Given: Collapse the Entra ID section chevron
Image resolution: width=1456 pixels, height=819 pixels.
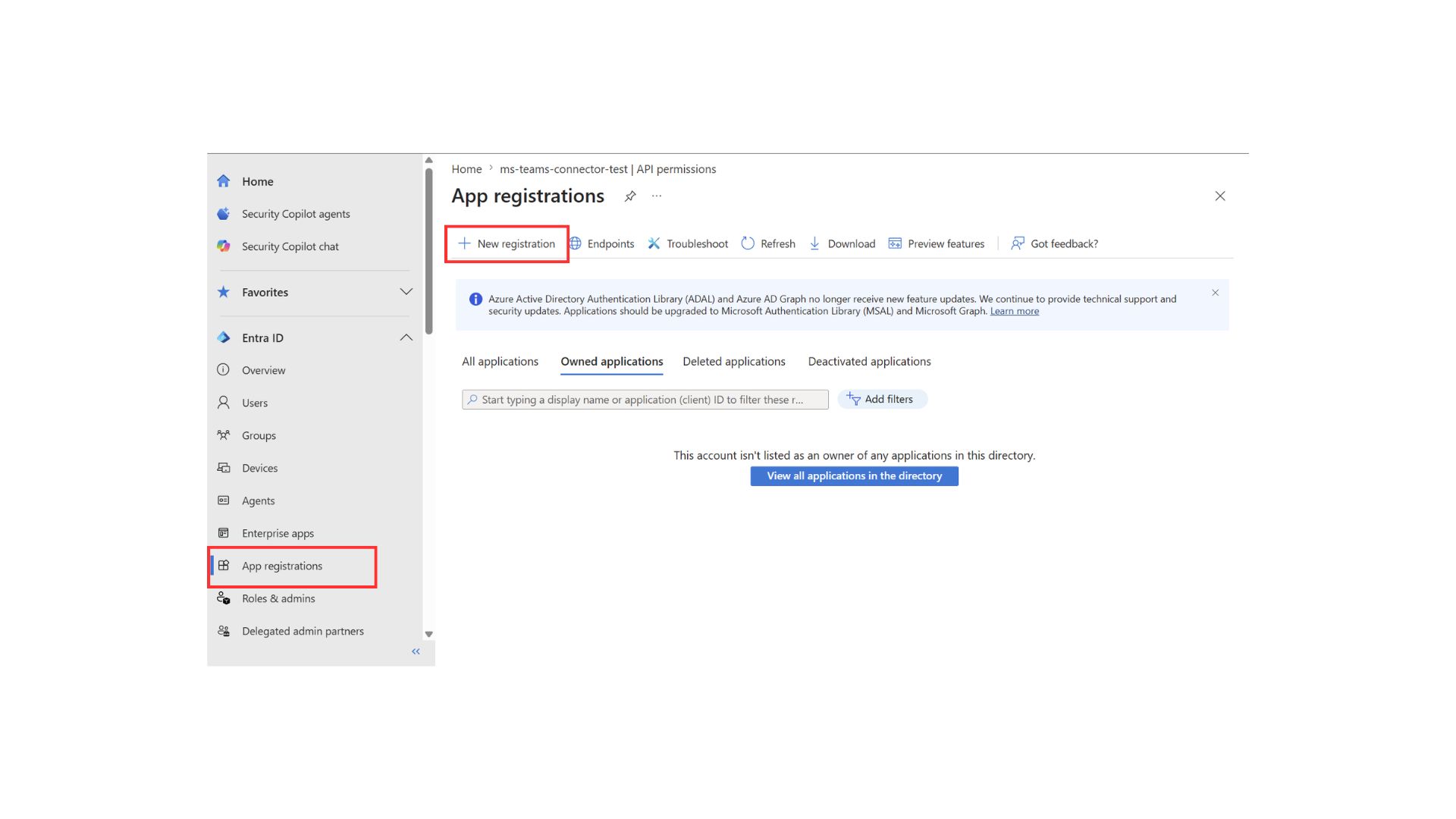Looking at the screenshot, I should tap(406, 337).
